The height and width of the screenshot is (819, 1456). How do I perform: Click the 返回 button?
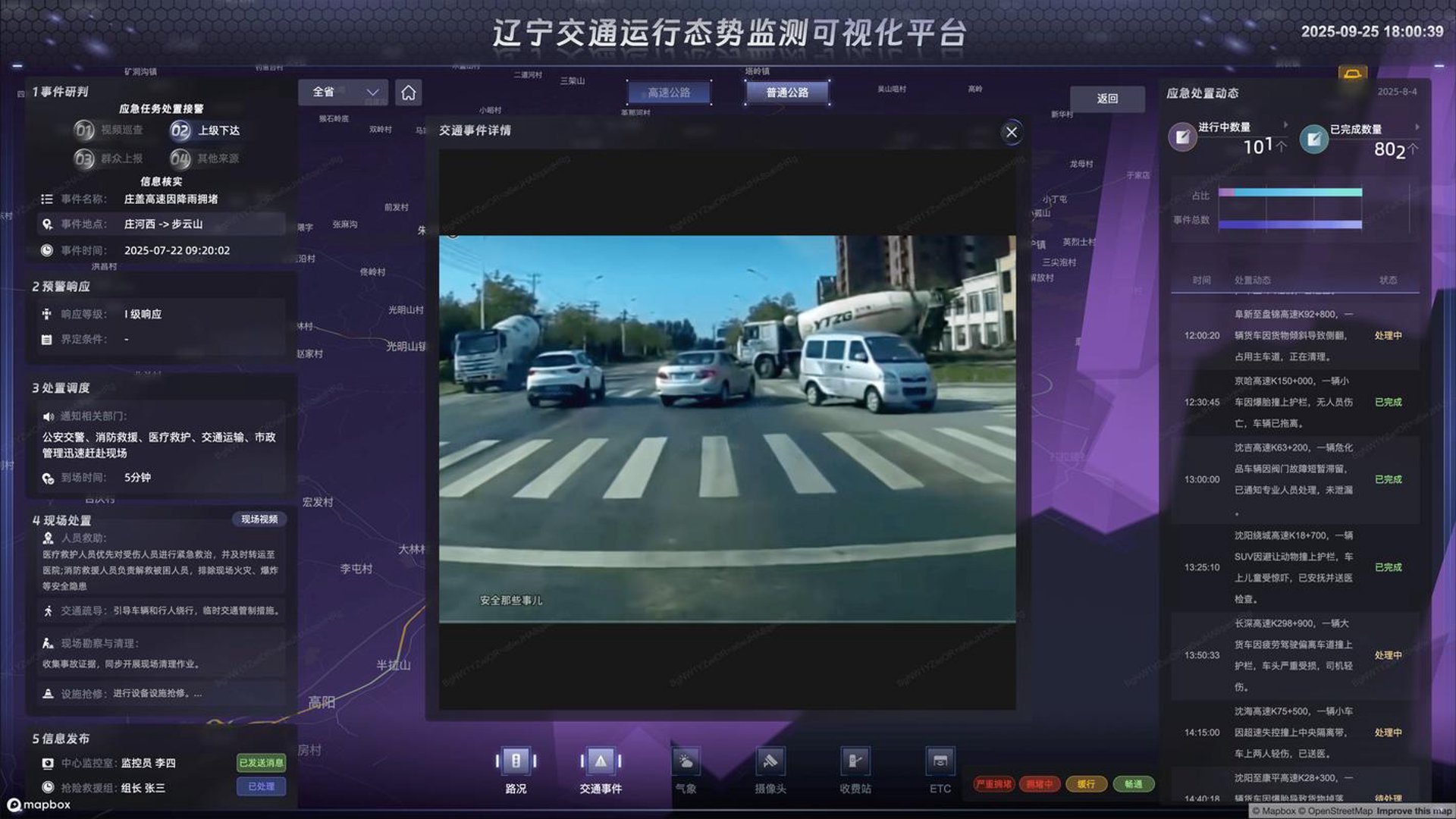click(x=1107, y=99)
